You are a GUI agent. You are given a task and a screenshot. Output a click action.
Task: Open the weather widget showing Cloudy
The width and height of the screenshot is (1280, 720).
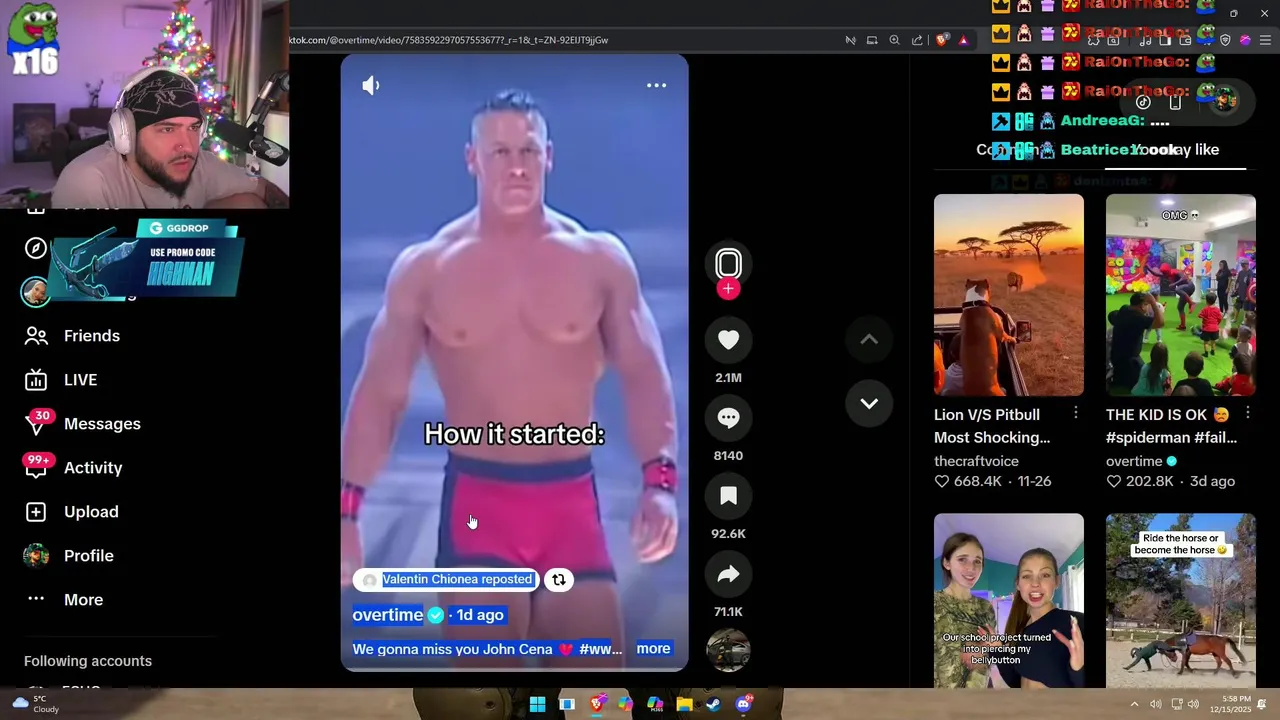[37, 704]
